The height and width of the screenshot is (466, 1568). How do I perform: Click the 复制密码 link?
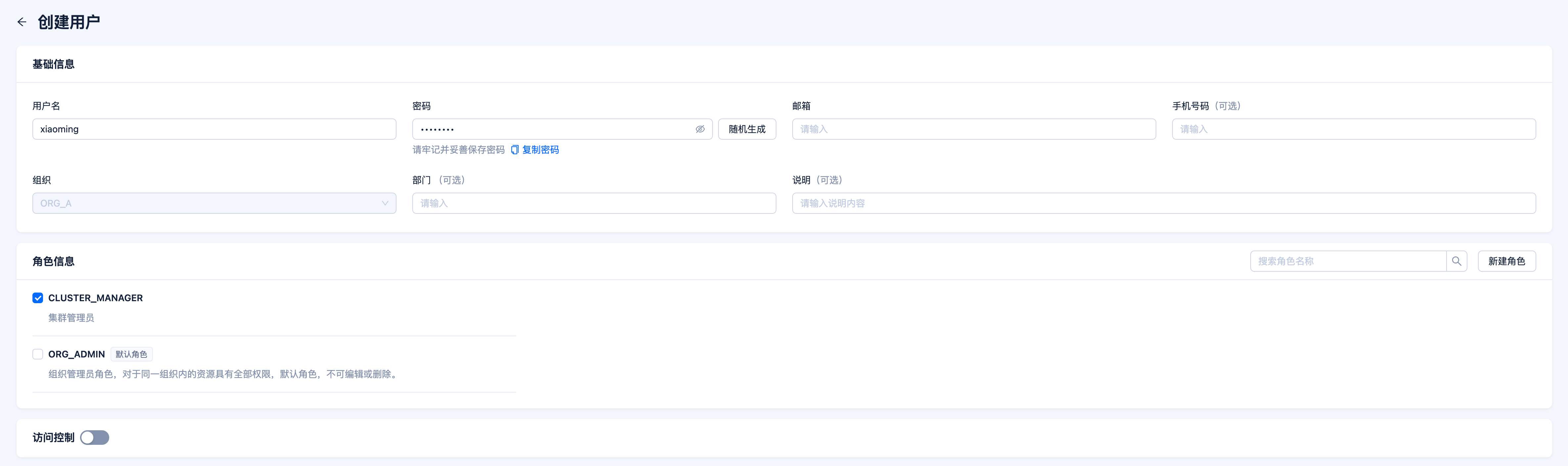point(540,150)
